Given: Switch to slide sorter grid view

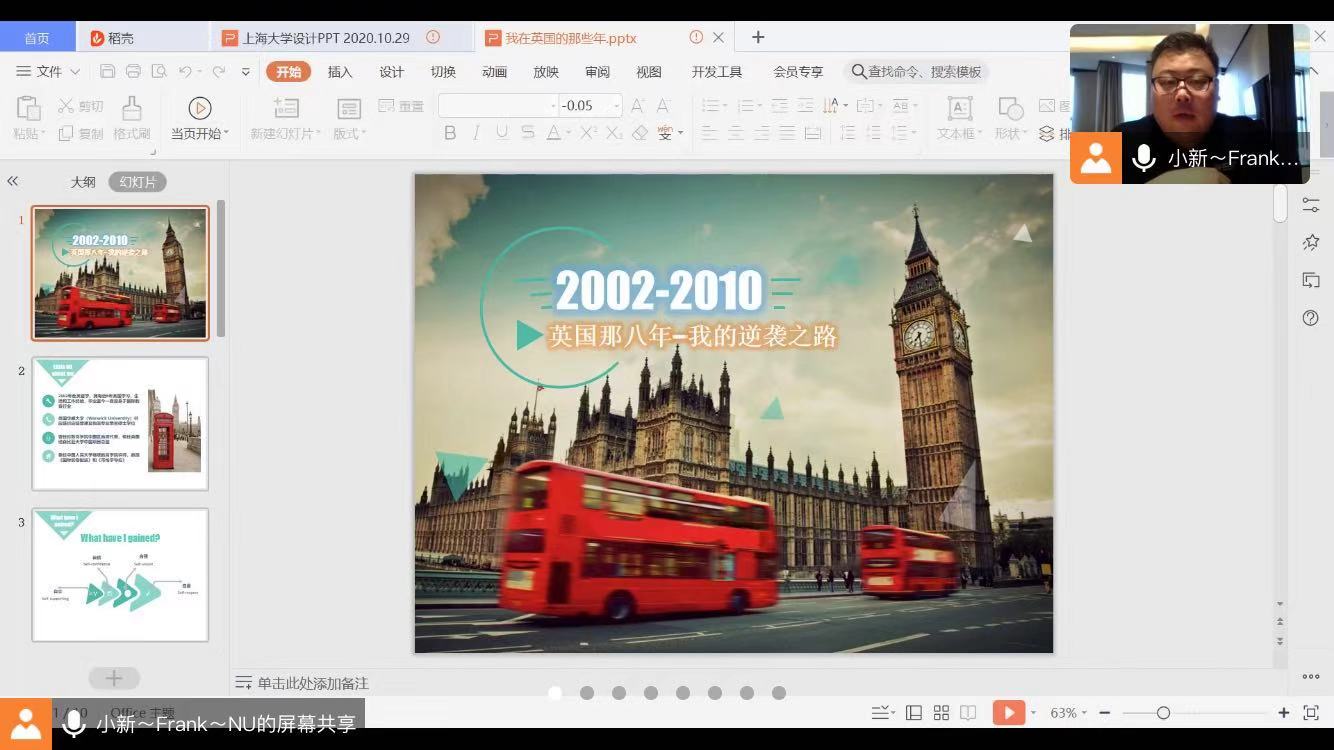Looking at the screenshot, I should (x=941, y=713).
